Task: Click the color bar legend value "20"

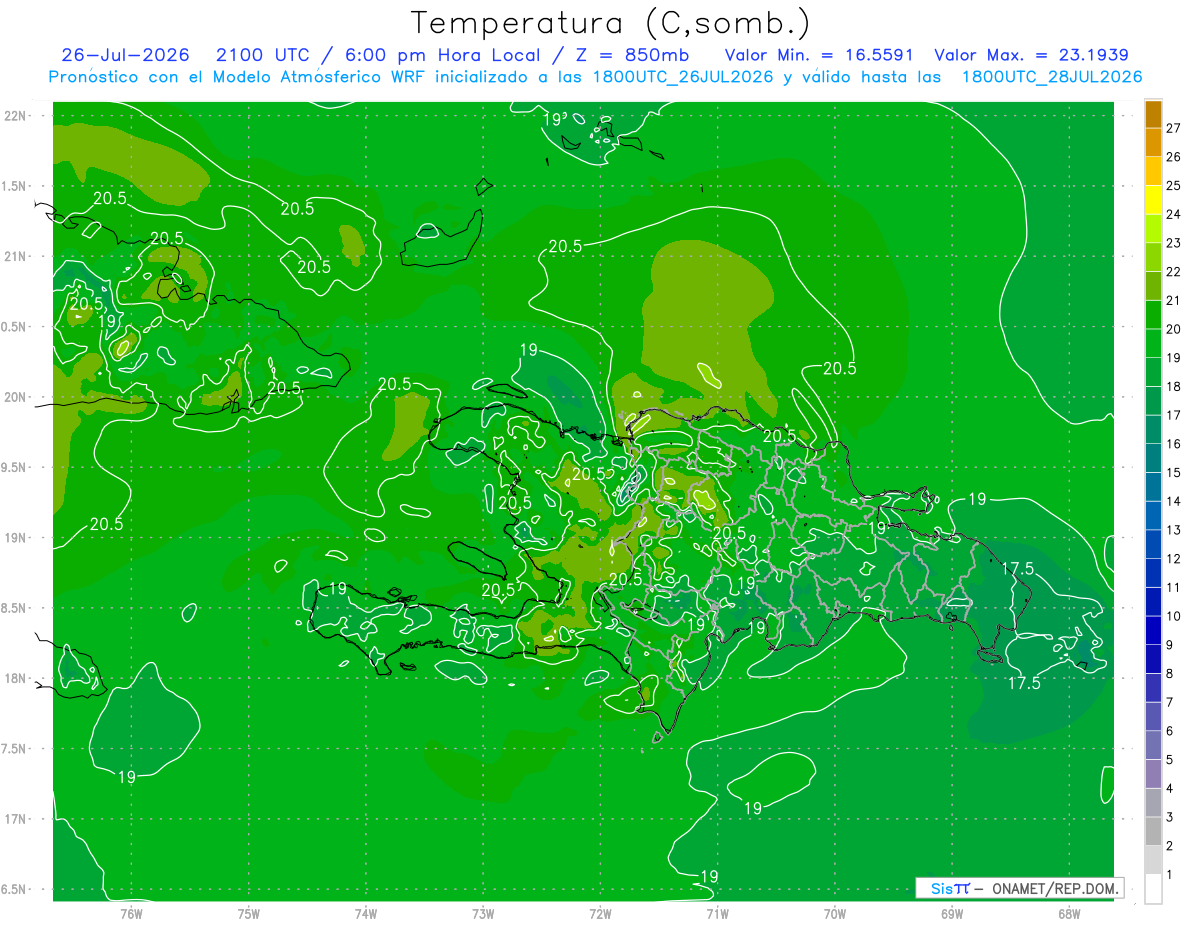Action: (x=1173, y=329)
